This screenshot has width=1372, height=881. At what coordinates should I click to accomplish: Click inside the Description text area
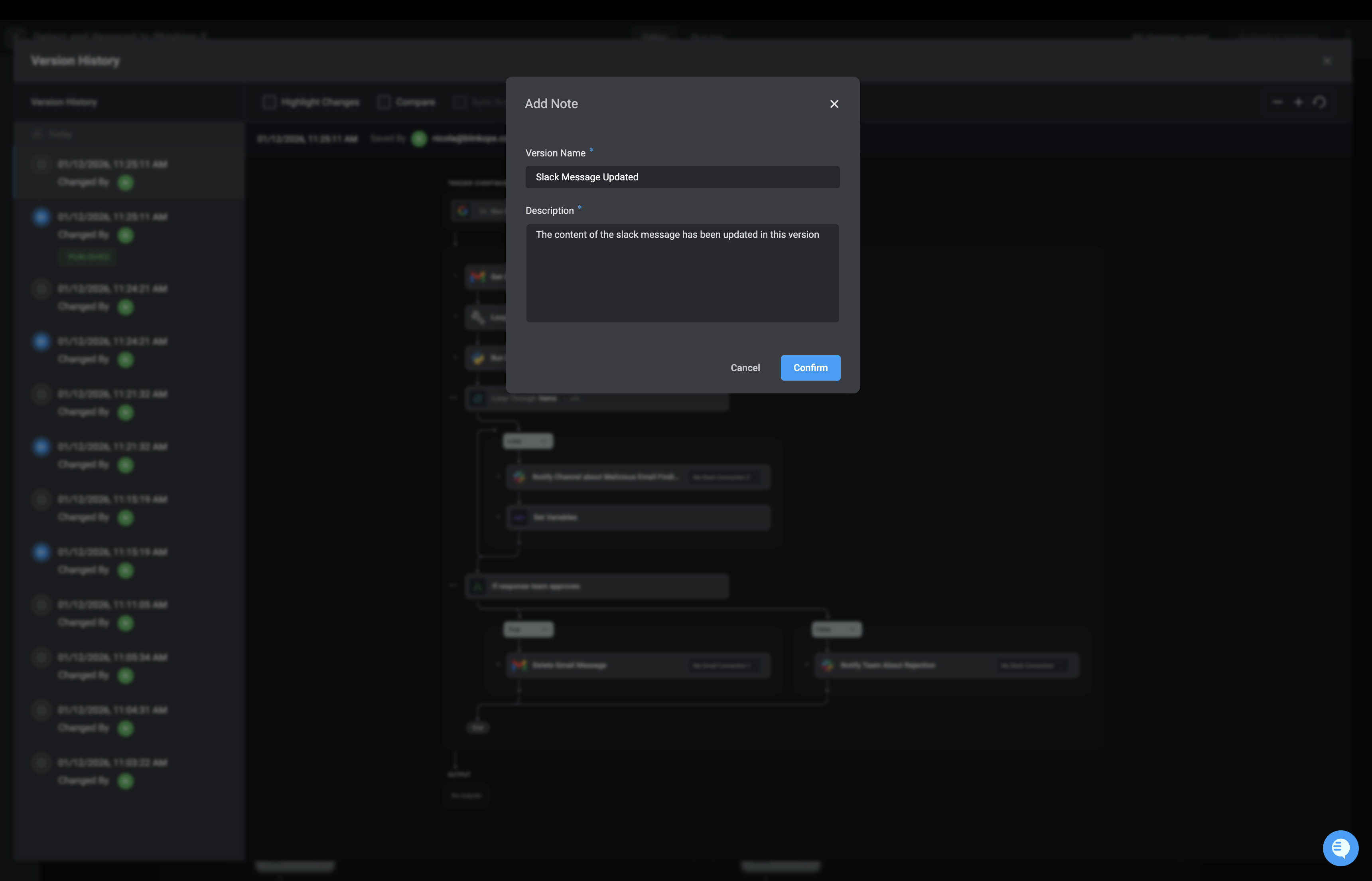click(682, 273)
